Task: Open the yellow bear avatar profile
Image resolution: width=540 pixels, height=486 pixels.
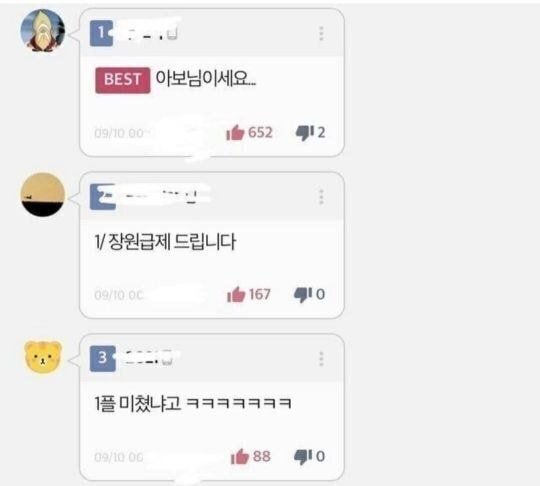Action: coord(43,357)
